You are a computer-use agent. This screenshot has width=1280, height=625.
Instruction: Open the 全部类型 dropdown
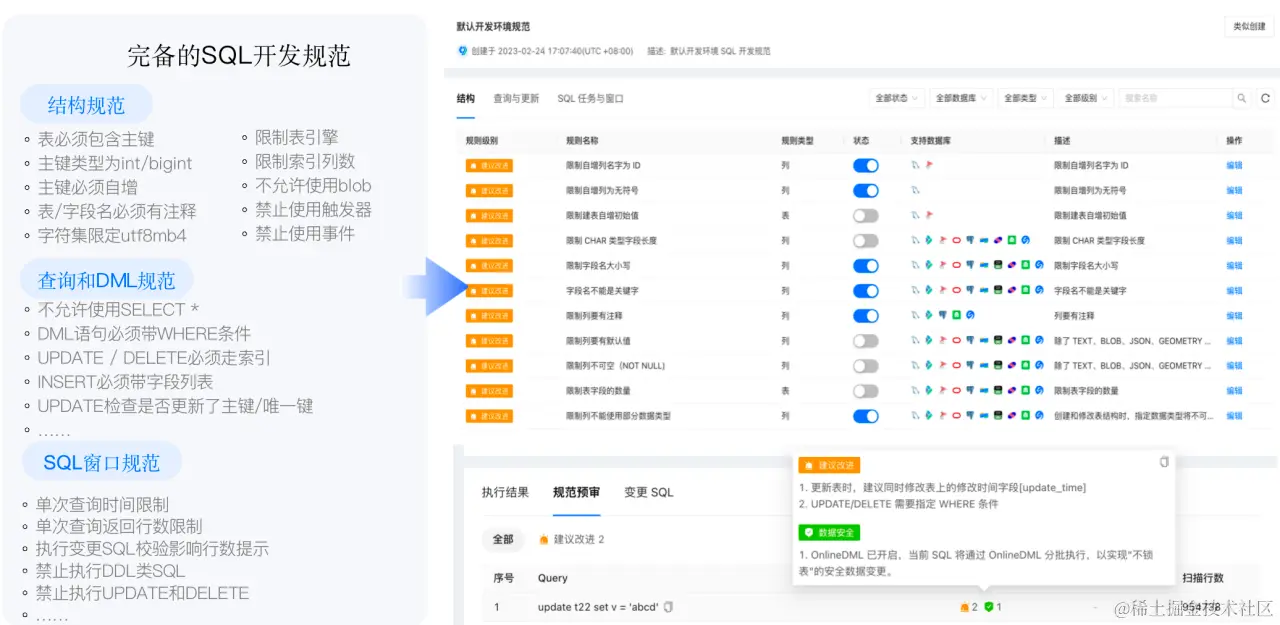click(x=1026, y=98)
